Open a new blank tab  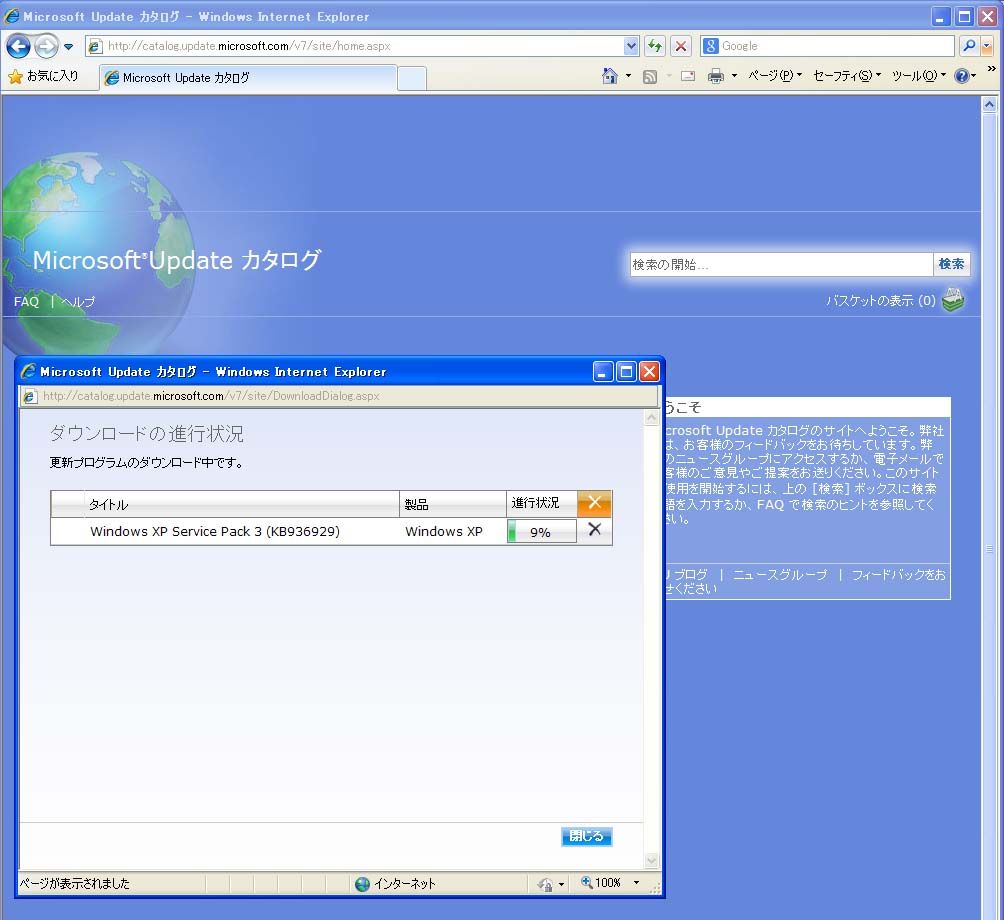coord(412,78)
